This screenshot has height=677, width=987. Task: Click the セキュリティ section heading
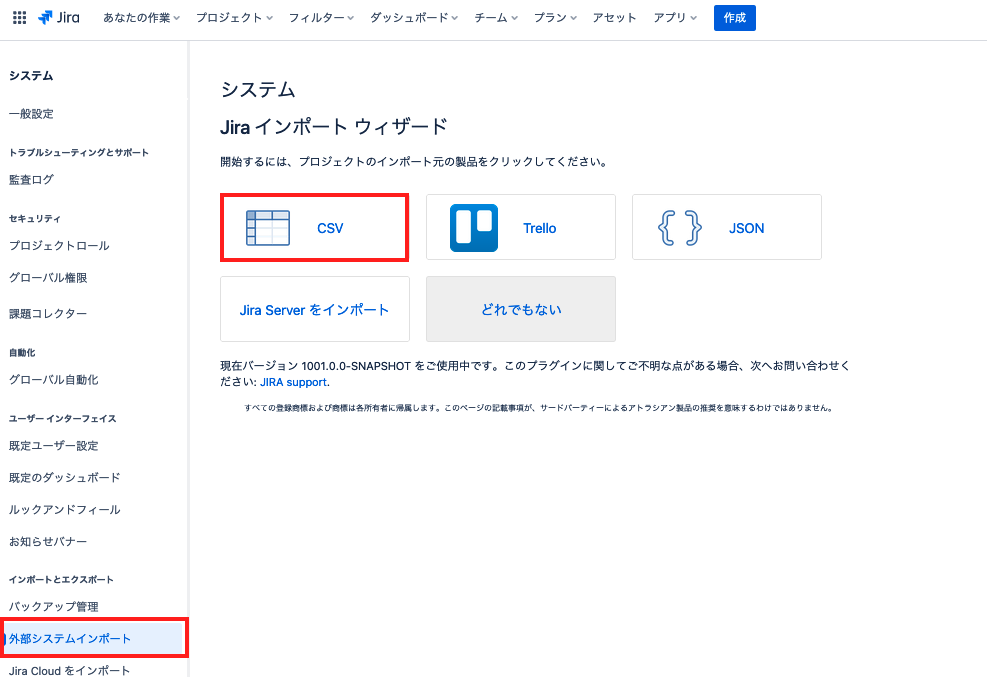click(x=35, y=218)
